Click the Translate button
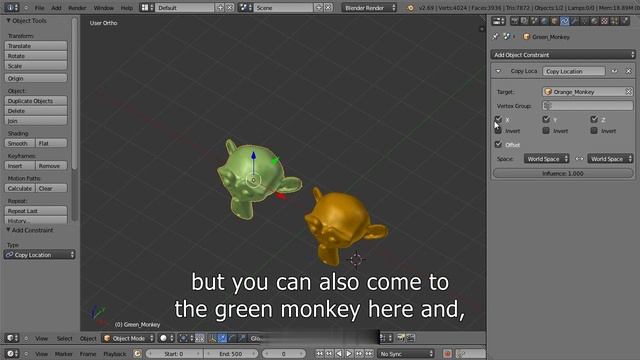 (x=36, y=46)
